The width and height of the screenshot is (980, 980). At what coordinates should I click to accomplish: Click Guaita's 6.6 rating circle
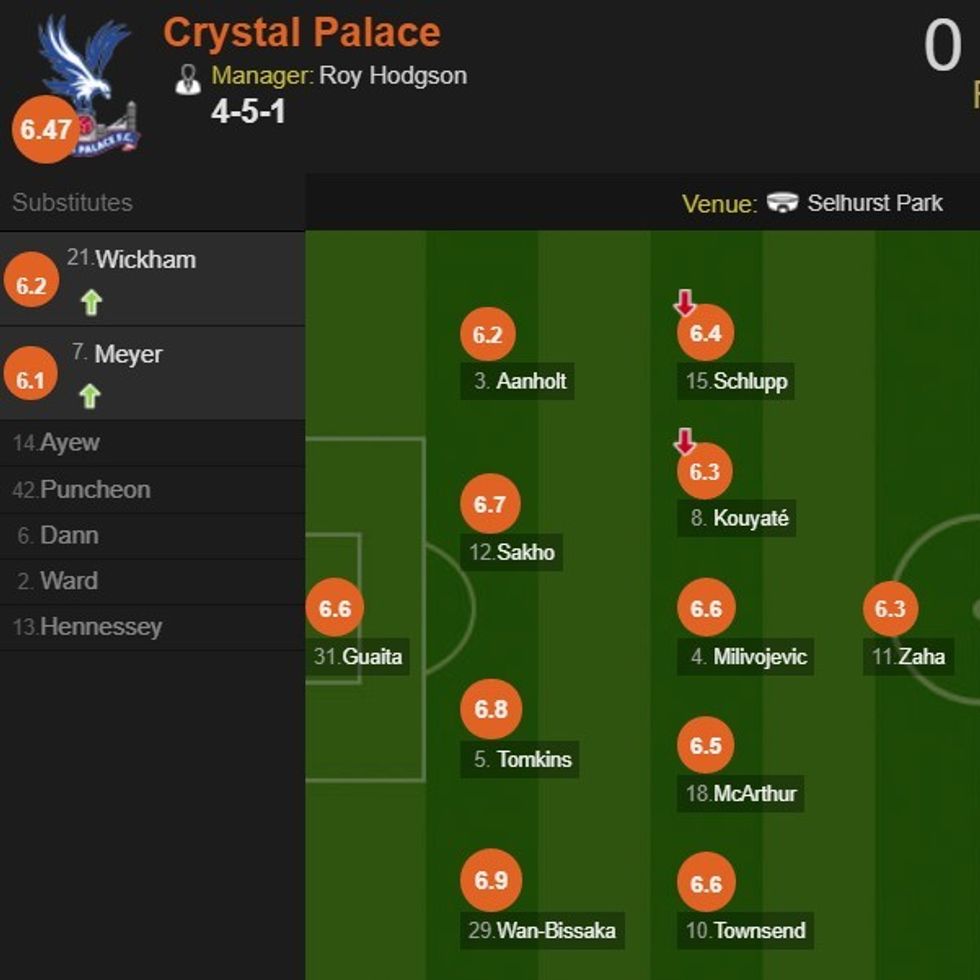point(334,608)
